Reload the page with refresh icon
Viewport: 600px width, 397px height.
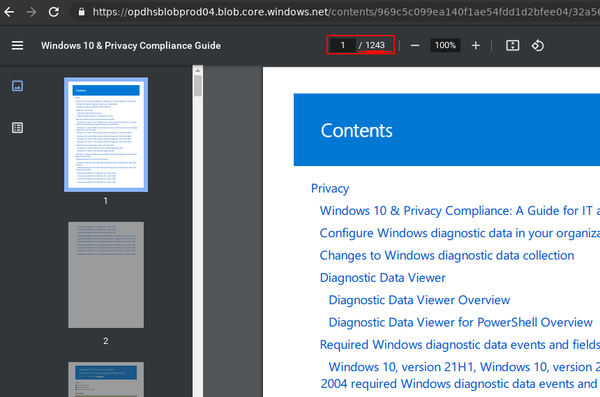[54, 12]
